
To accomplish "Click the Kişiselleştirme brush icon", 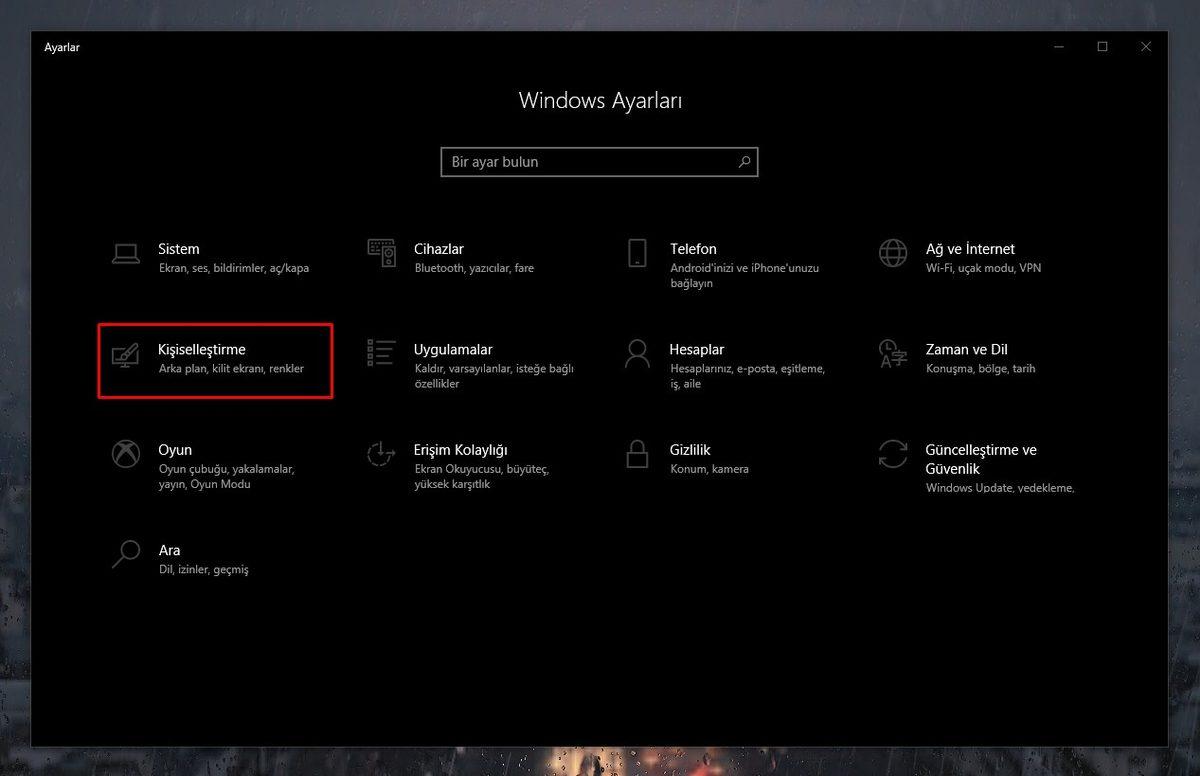I will pyautogui.click(x=125, y=354).
